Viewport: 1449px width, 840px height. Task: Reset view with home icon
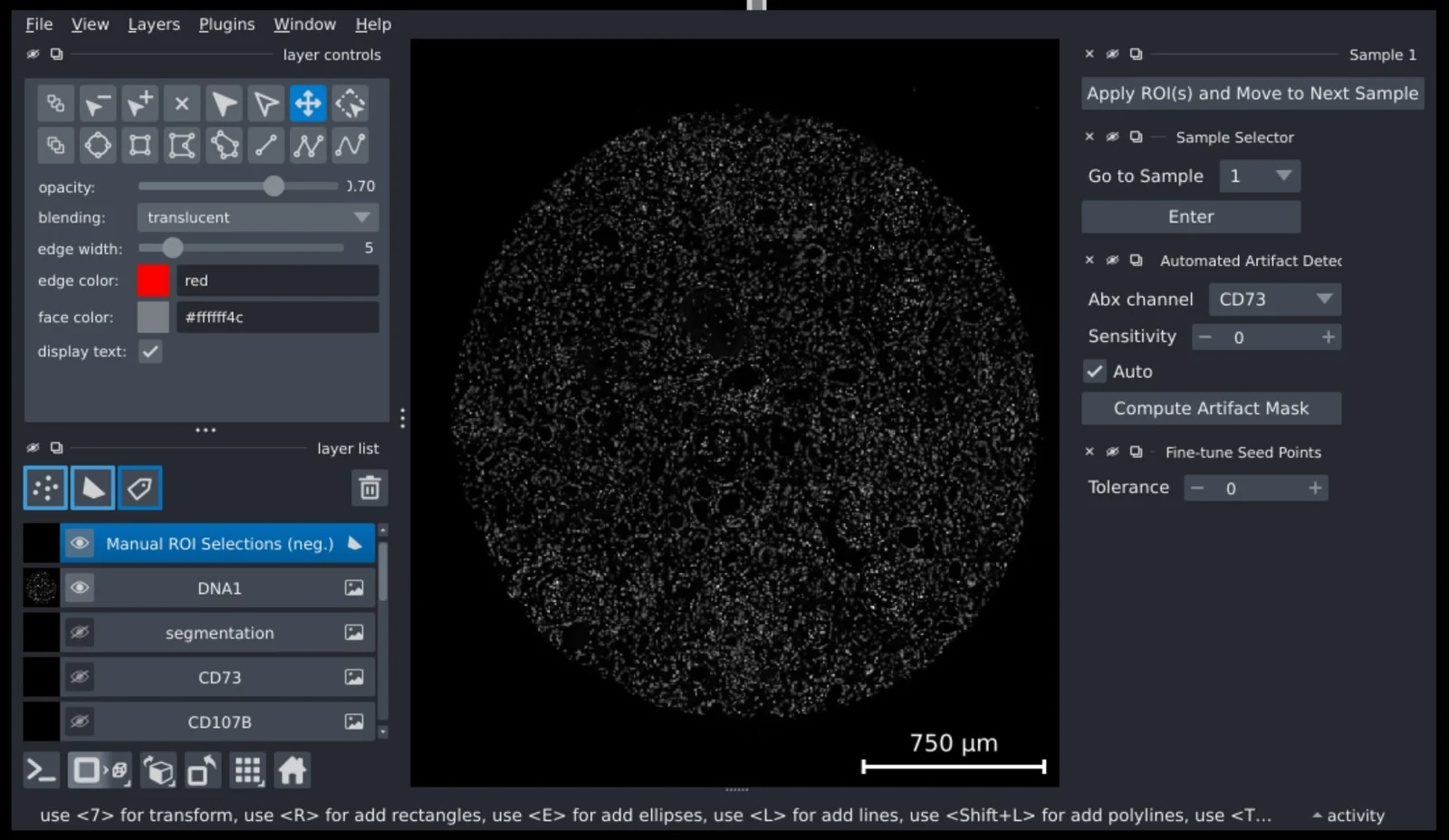tap(293, 771)
